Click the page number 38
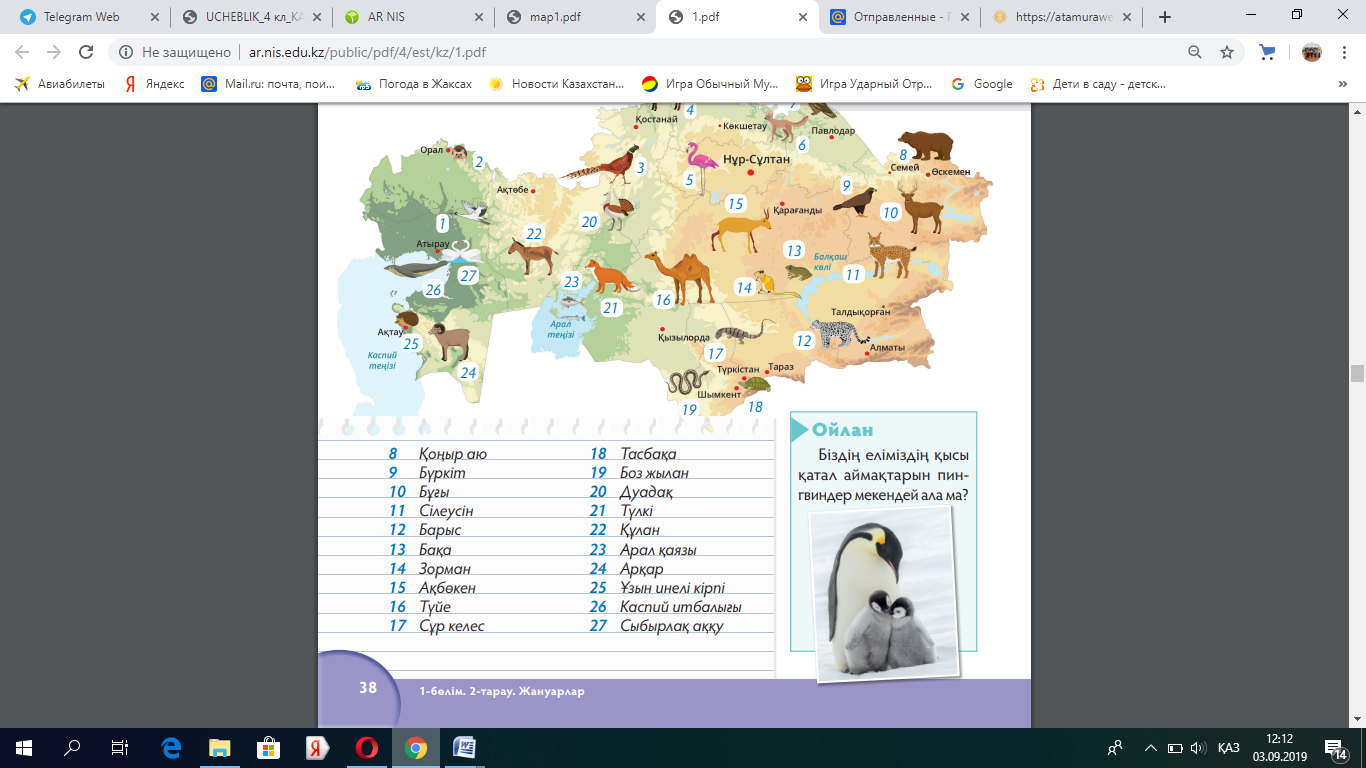 tap(368, 687)
